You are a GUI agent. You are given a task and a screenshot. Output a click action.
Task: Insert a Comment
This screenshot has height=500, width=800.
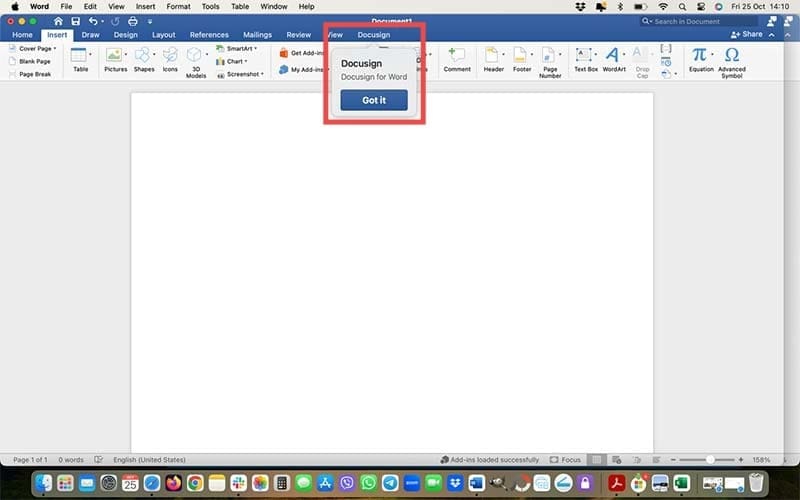coord(457,58)
